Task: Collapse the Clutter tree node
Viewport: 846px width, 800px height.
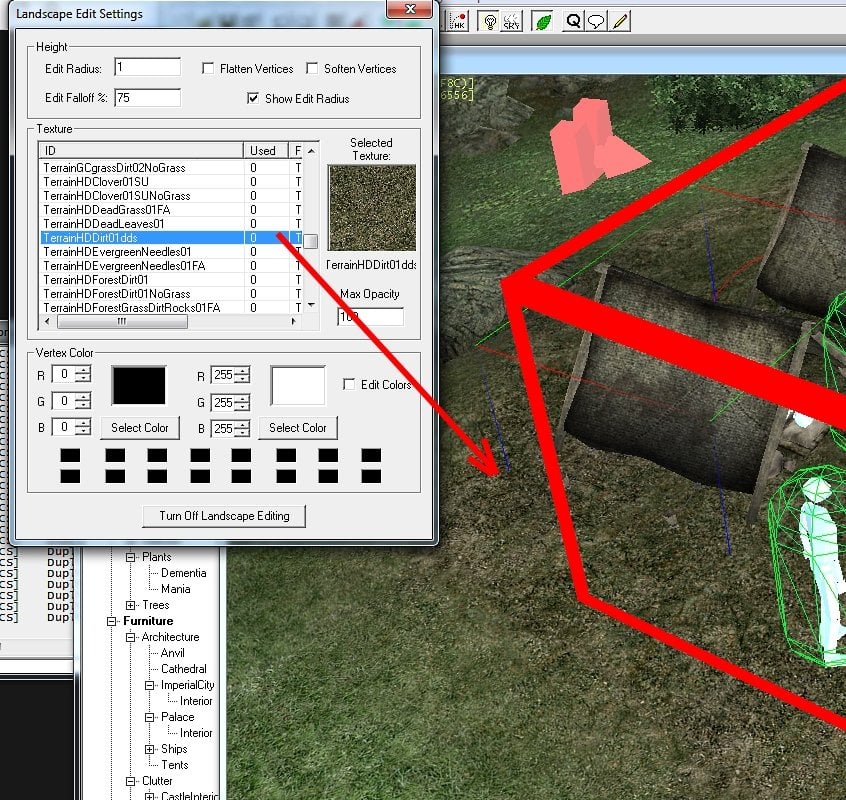Action: coord(131,781)
